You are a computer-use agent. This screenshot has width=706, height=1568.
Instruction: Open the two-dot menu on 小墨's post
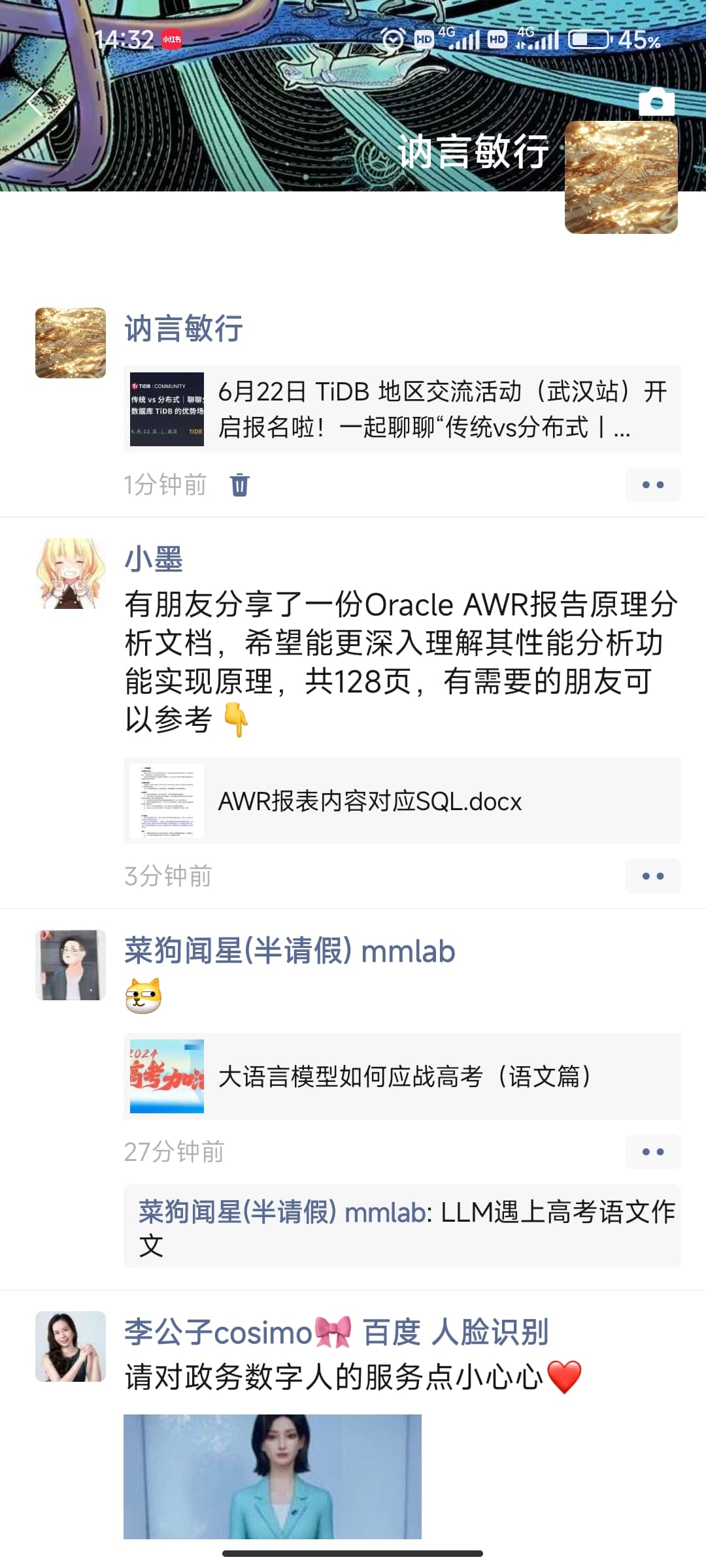pos(652,876)
